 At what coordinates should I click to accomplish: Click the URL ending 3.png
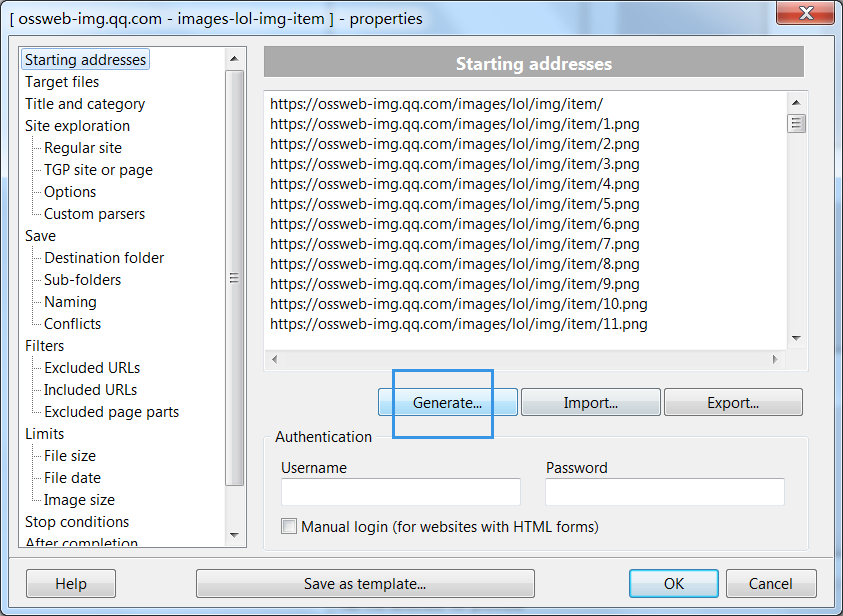[455, 164]
